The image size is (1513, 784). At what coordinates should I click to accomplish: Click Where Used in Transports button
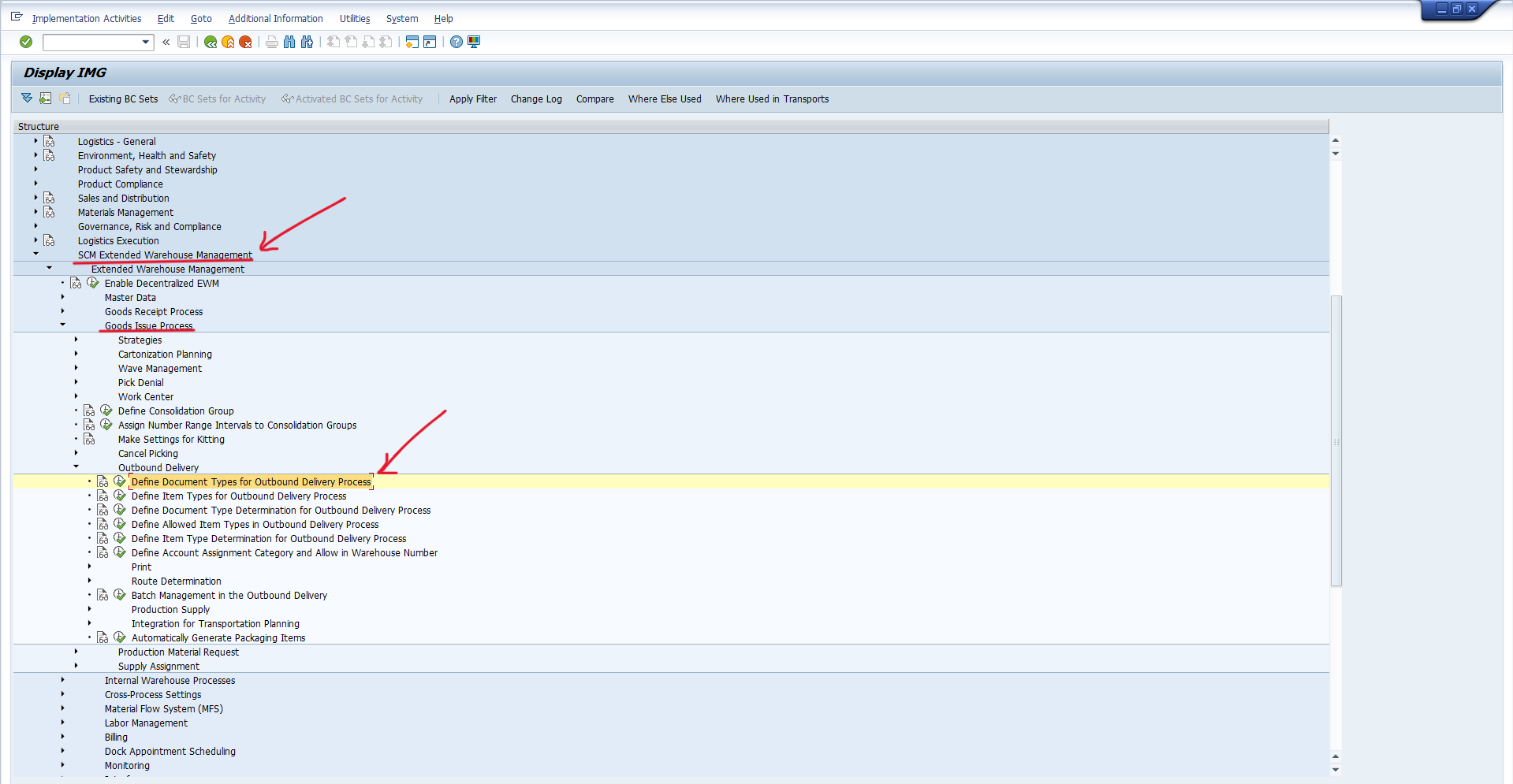click(x=772, y=98)
